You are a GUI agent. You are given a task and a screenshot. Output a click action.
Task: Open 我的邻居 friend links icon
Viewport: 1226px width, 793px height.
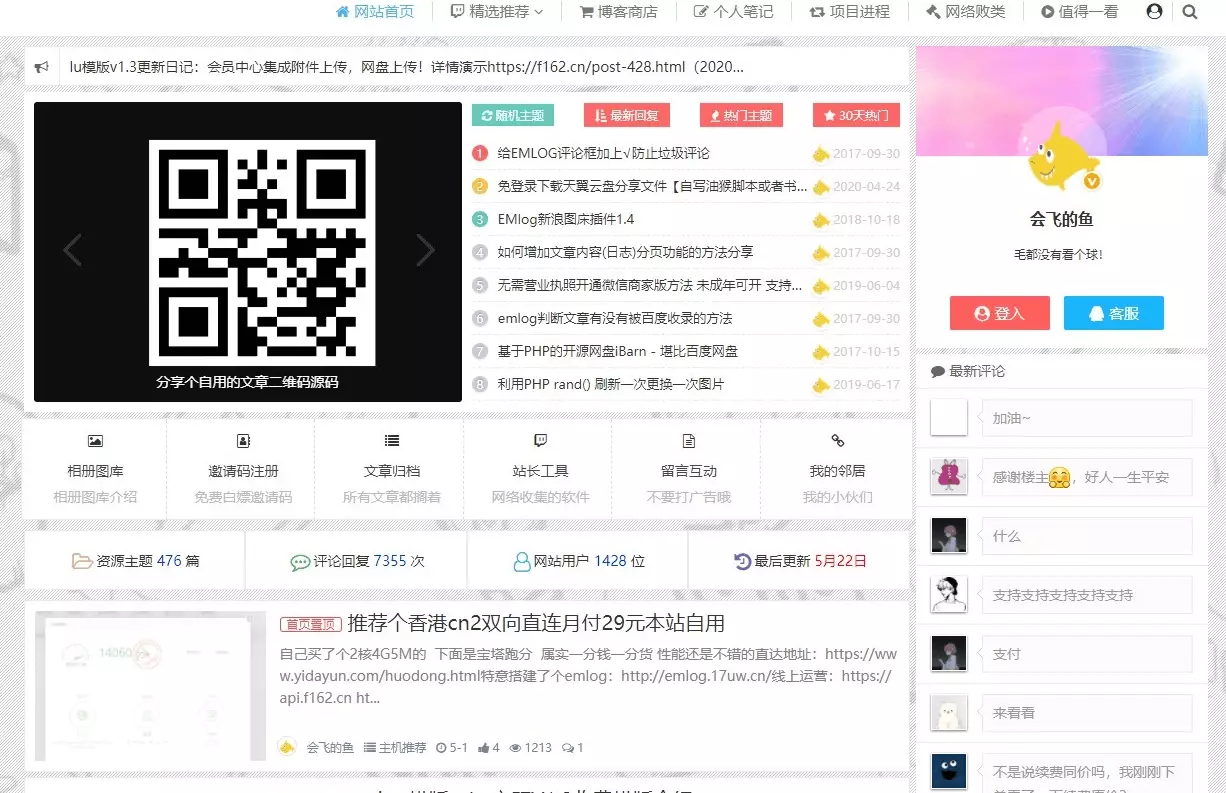(837, 441)
